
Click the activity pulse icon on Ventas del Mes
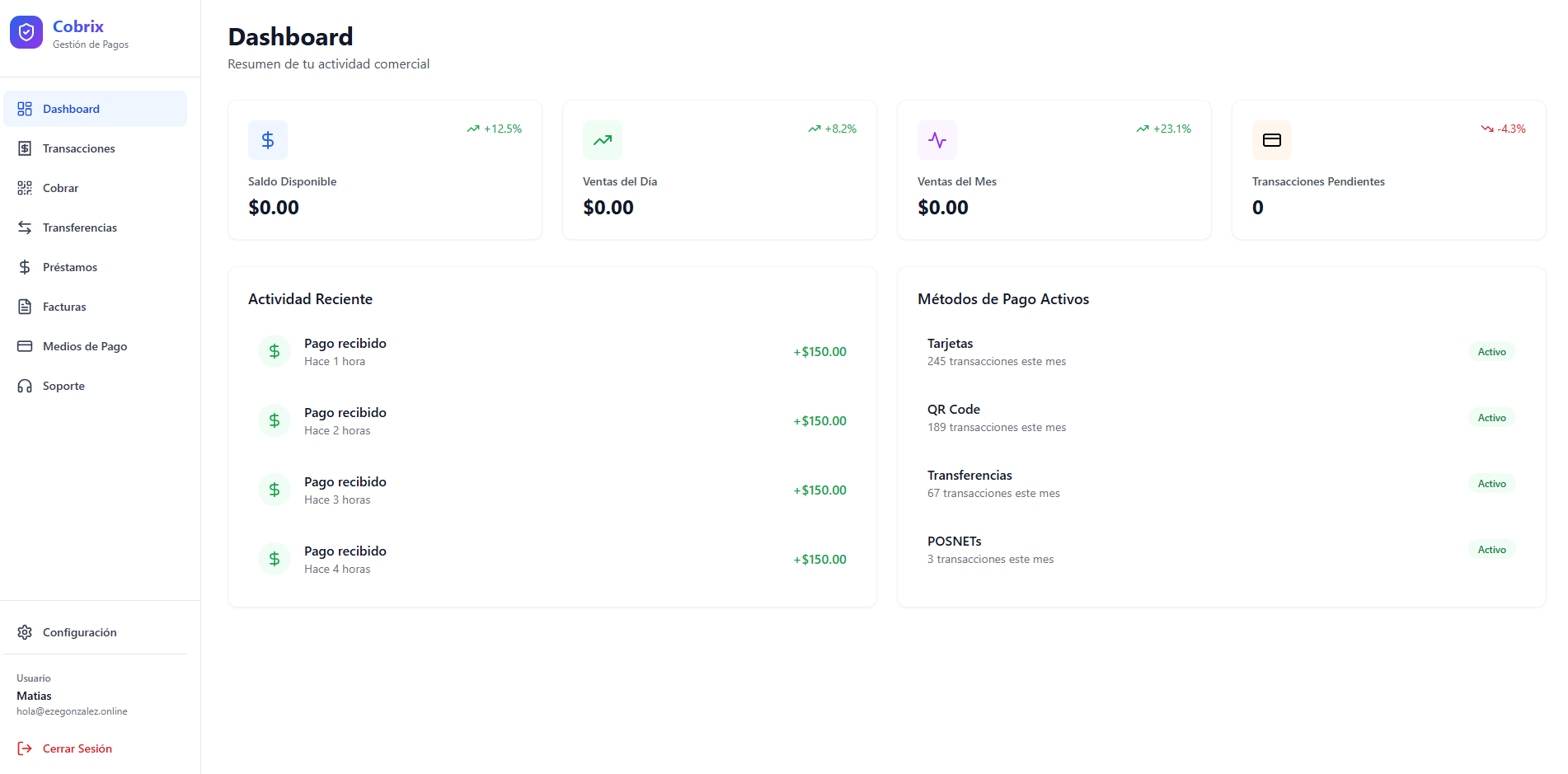[x=937, y=140]
